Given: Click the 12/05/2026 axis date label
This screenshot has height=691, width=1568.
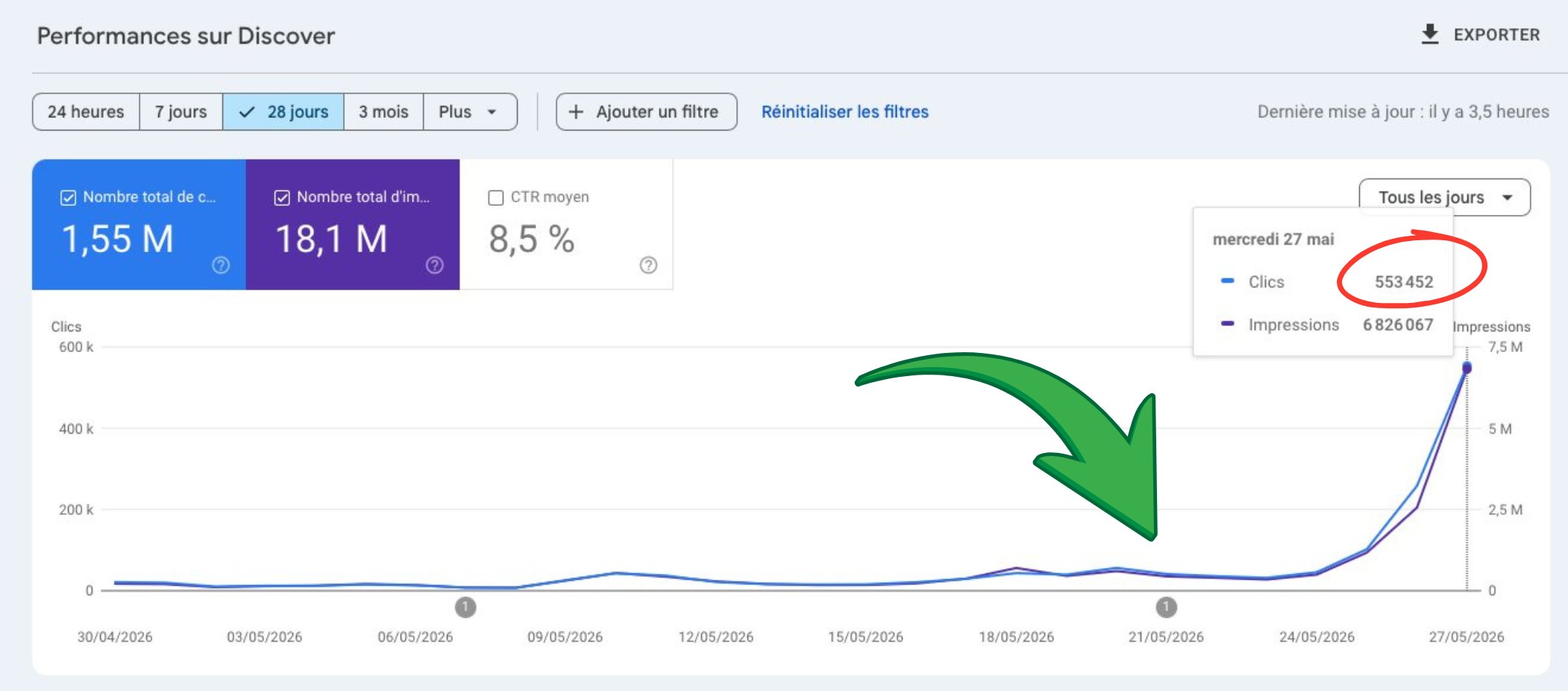Looking at the screenshot, I should [x=715, y=637].
